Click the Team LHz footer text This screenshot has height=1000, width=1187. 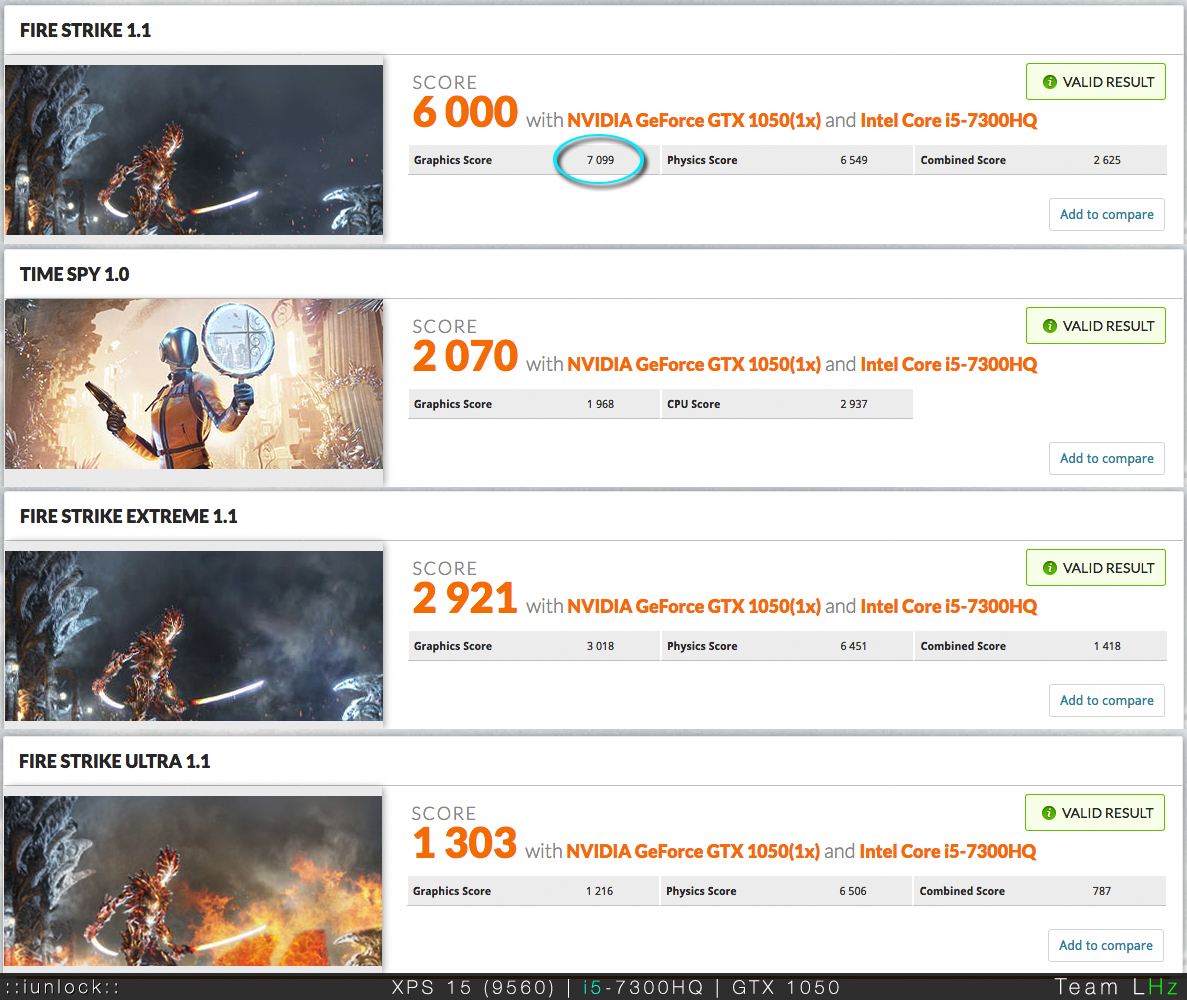1117,987
